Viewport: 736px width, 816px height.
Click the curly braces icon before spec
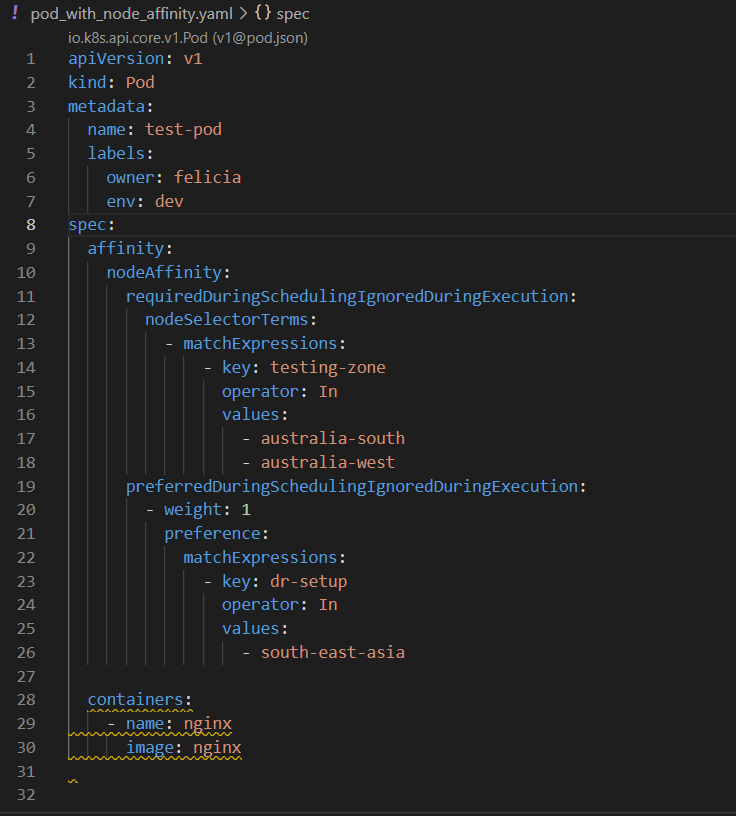[x=263, y=12]
